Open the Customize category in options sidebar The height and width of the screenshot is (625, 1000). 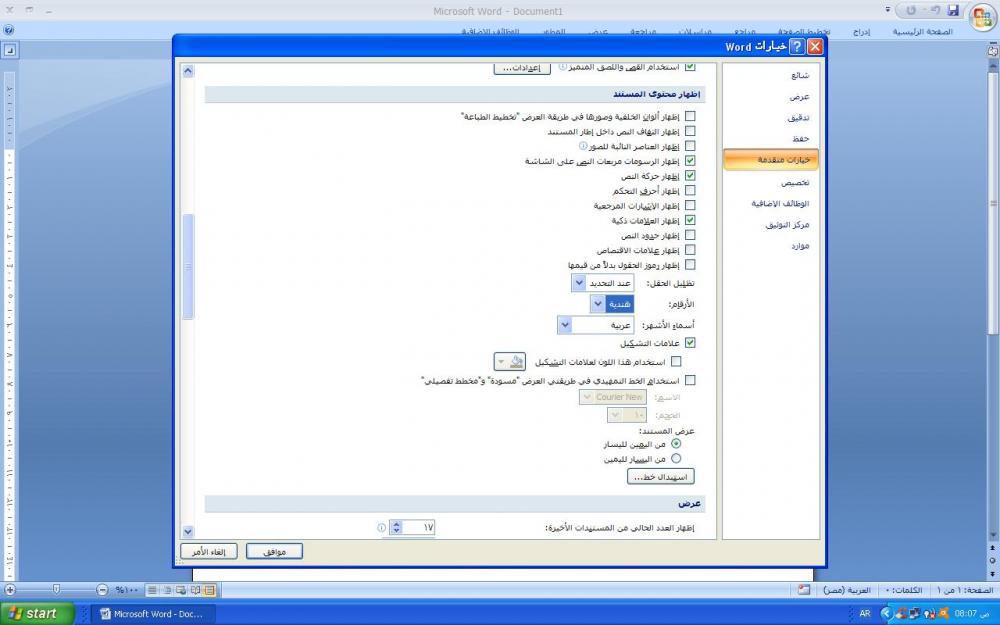[771, 182]
